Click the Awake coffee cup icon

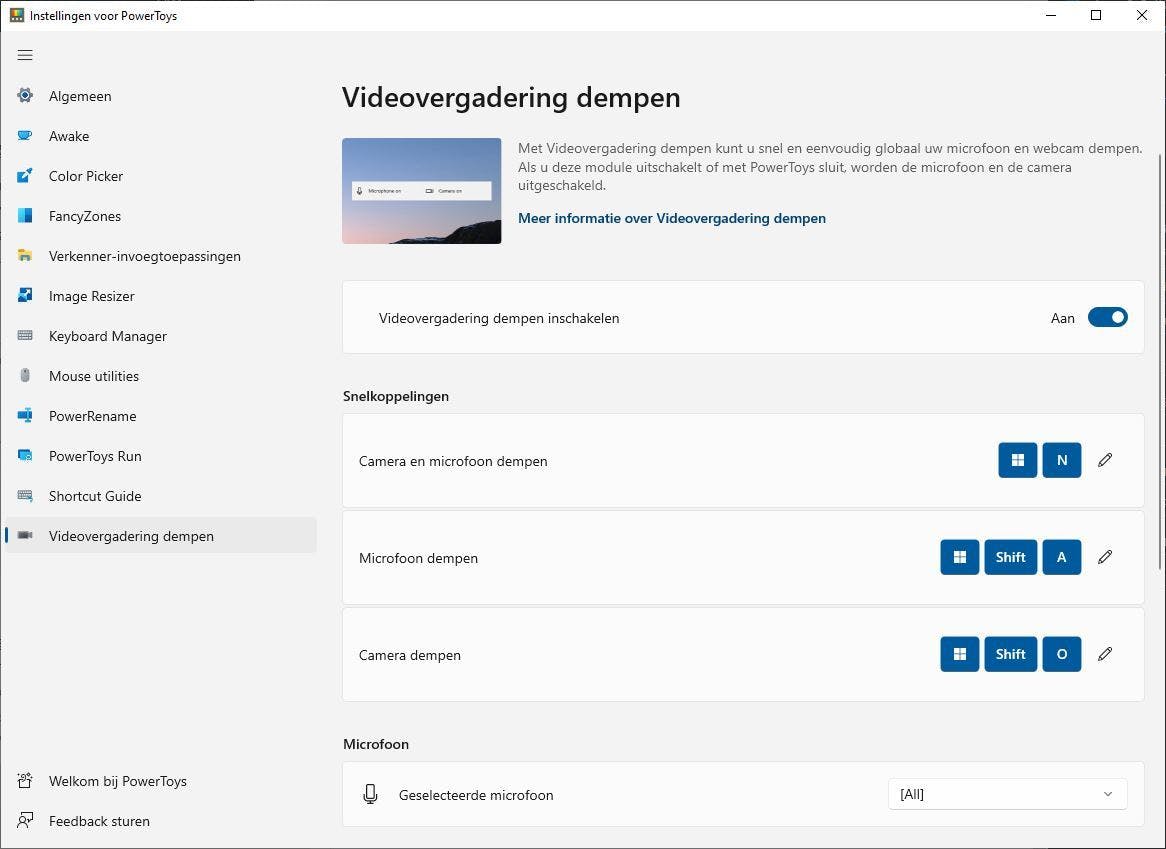pyautogui.click(x=25, y=136)
